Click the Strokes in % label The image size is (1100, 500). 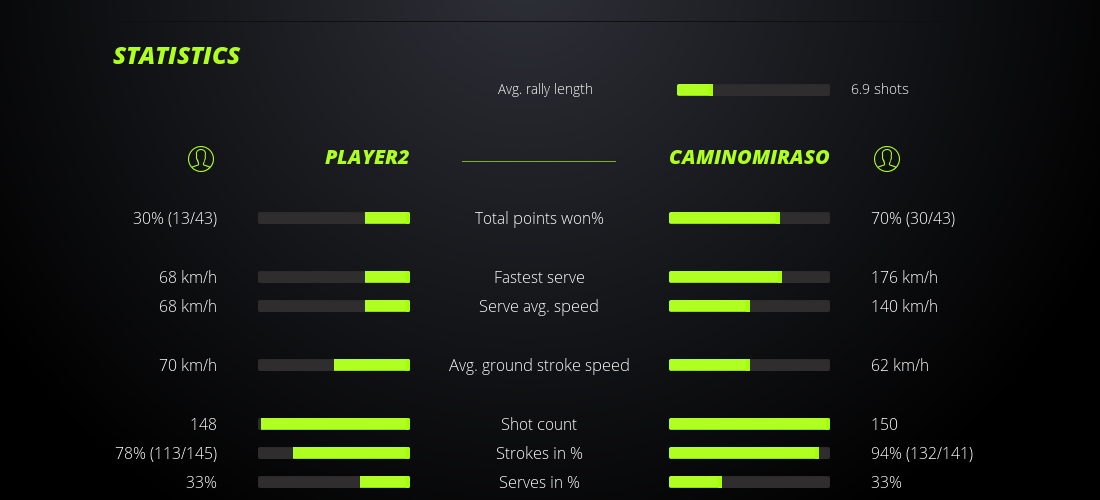click(x=539, y=453)
